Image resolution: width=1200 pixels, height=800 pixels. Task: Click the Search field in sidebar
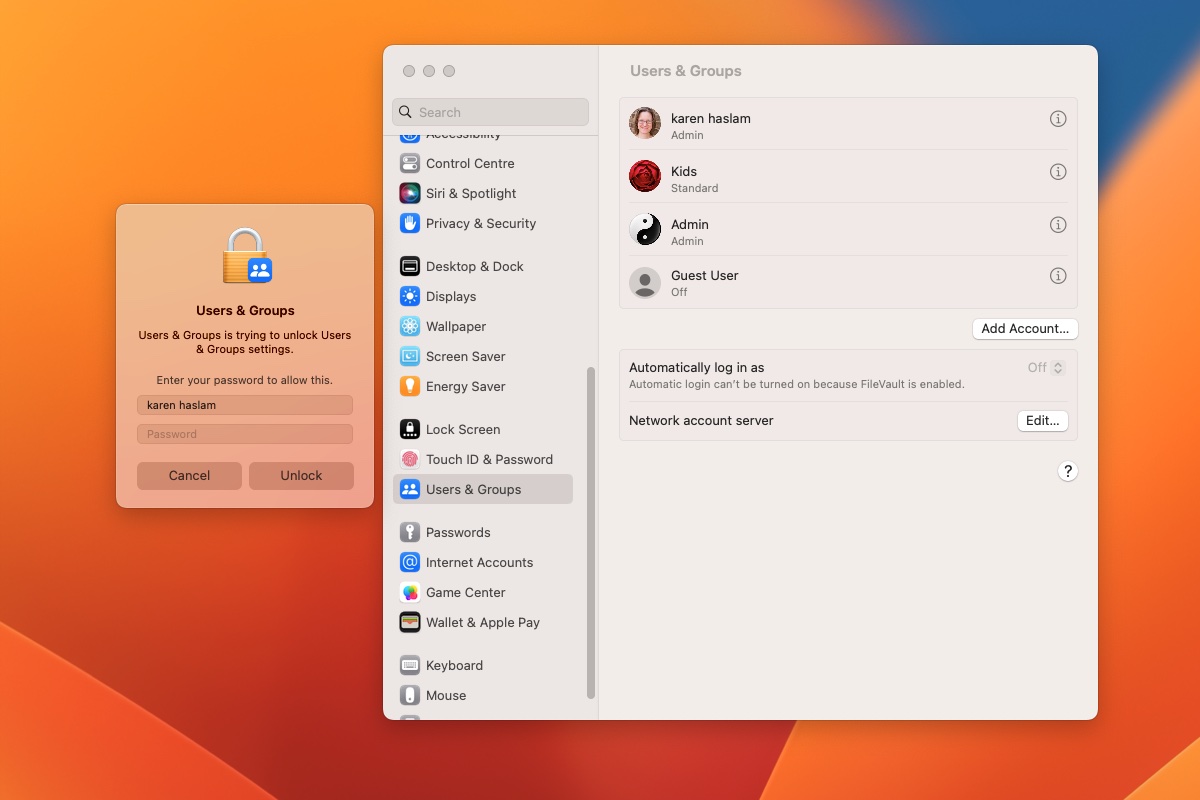pyautogui.click(x=491, y=112)
